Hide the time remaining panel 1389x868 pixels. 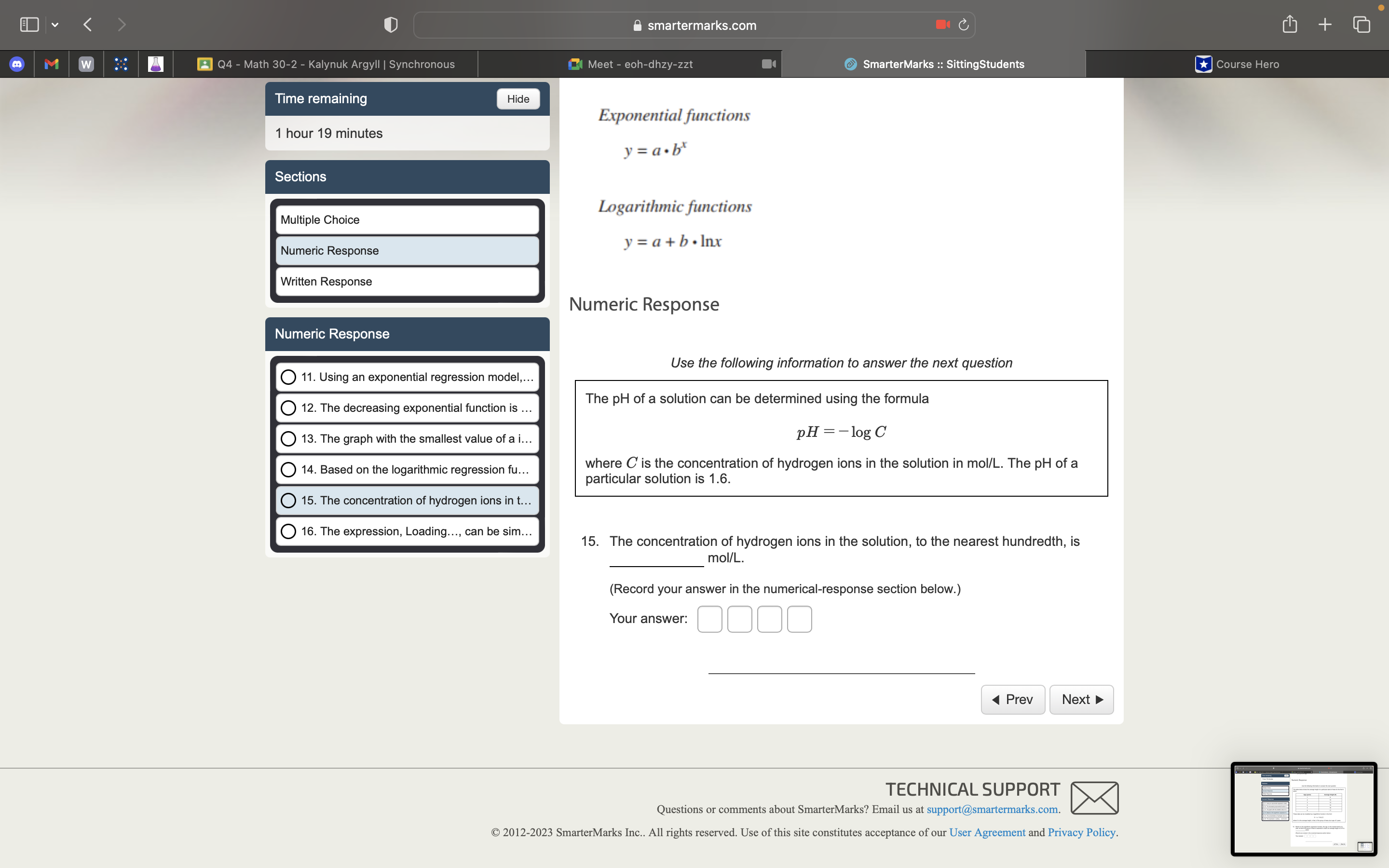pos(517,99)
